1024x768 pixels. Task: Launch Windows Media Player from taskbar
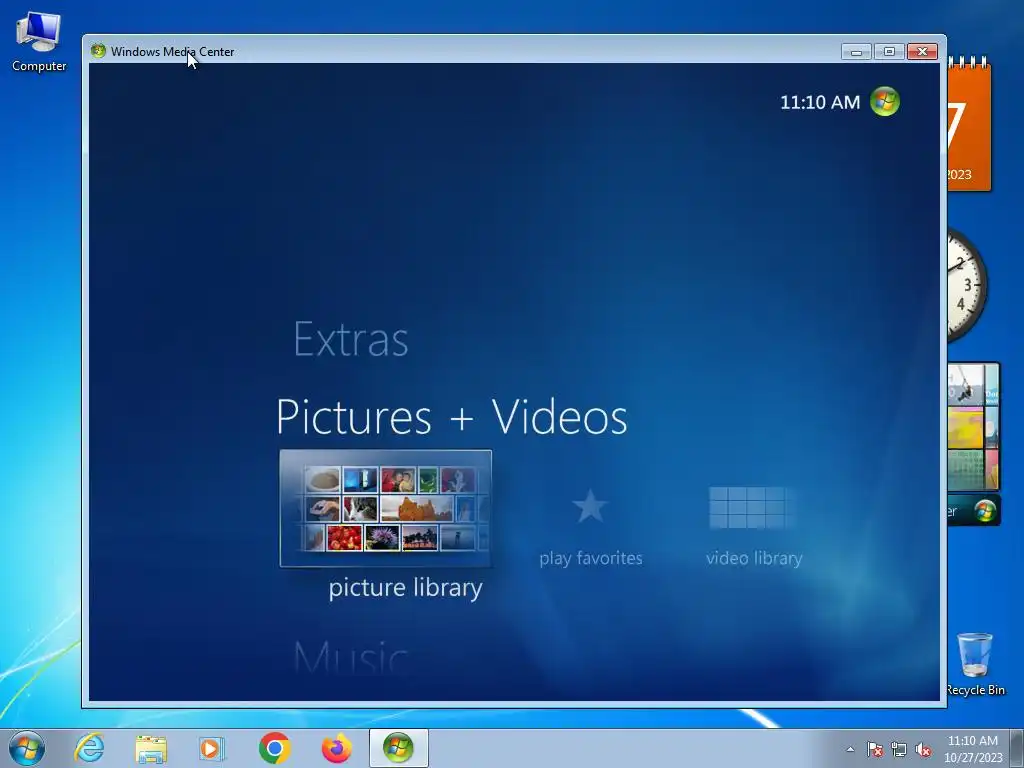pyautogui.click(x=212, y=748)
